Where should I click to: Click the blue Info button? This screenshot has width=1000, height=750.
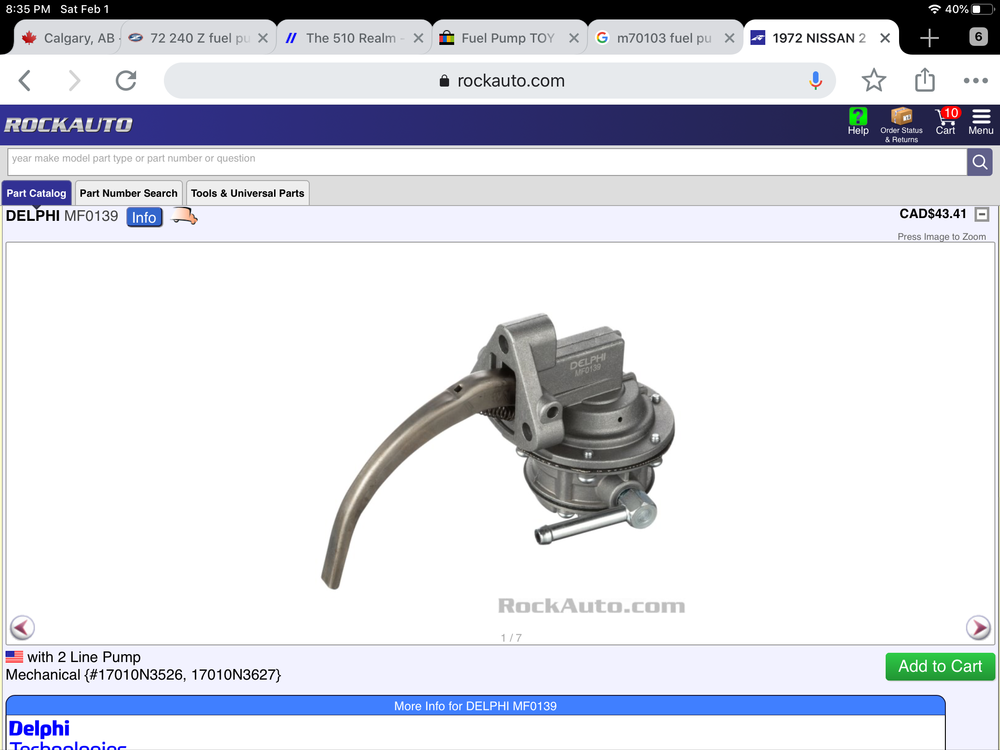pos(144,217)
